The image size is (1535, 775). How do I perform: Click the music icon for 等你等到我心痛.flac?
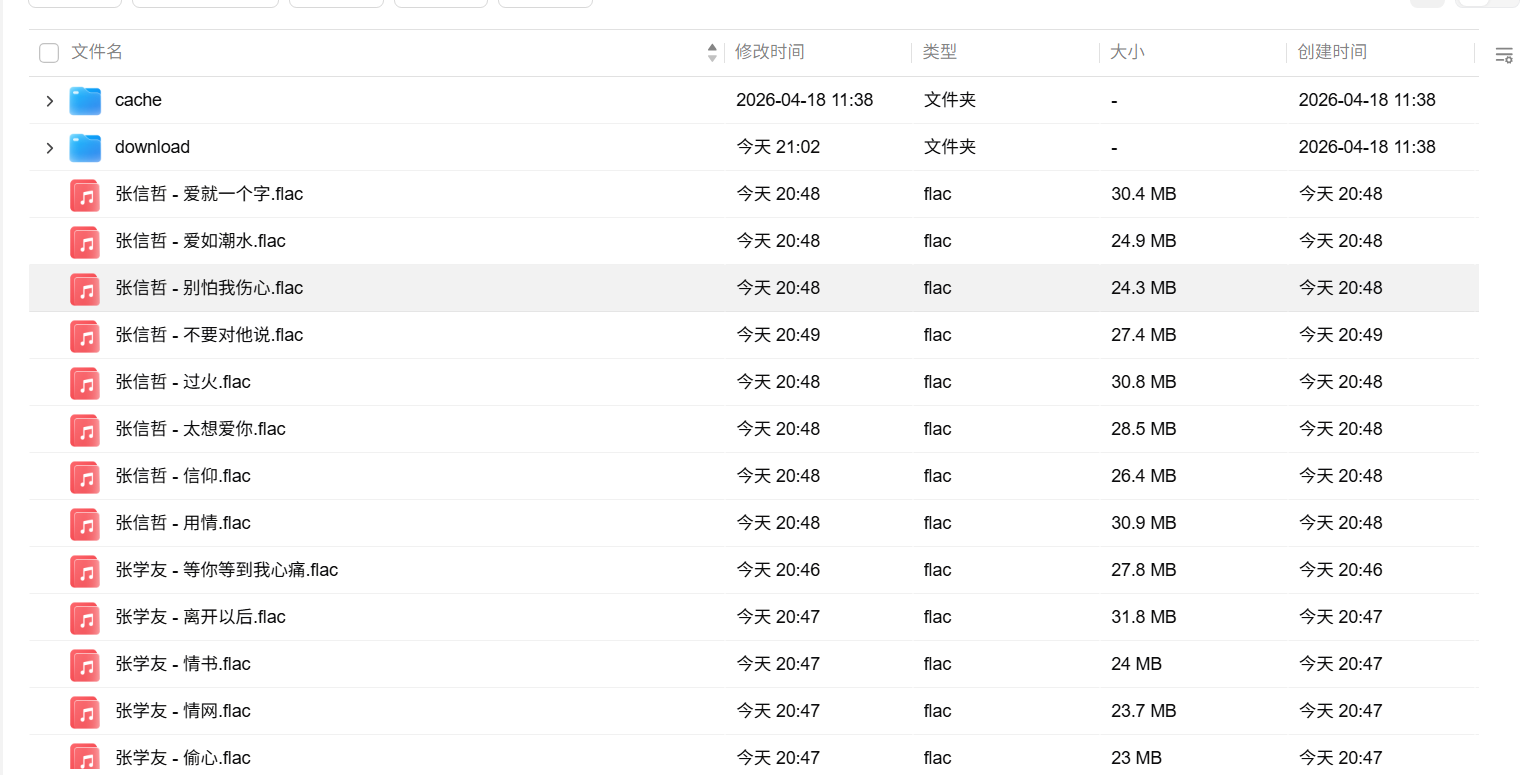[85, 570]
